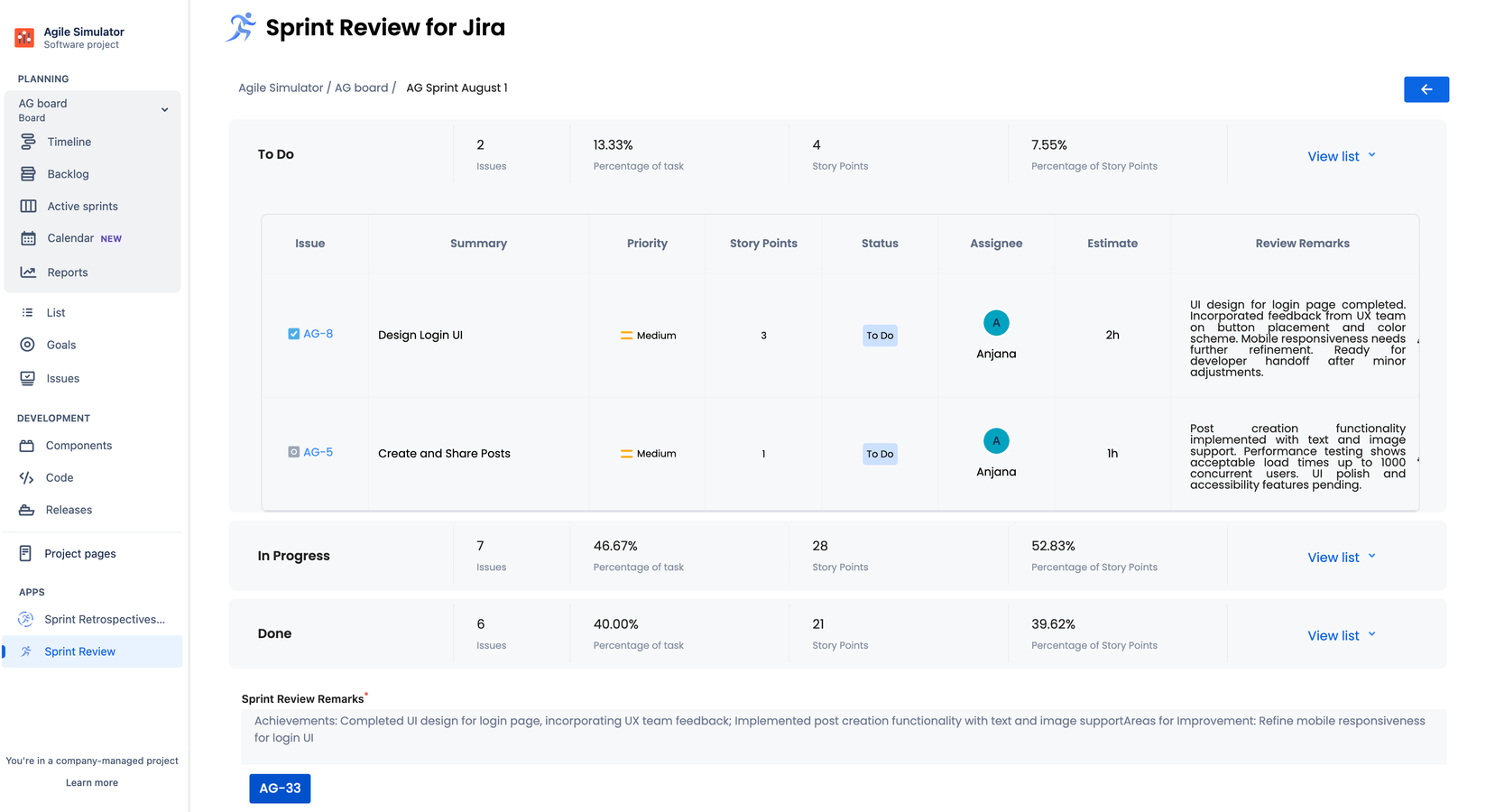Viewport: 1495px width, 812px height.
Task: Click the Project pages document icon
Action: (x=25, y=554)
